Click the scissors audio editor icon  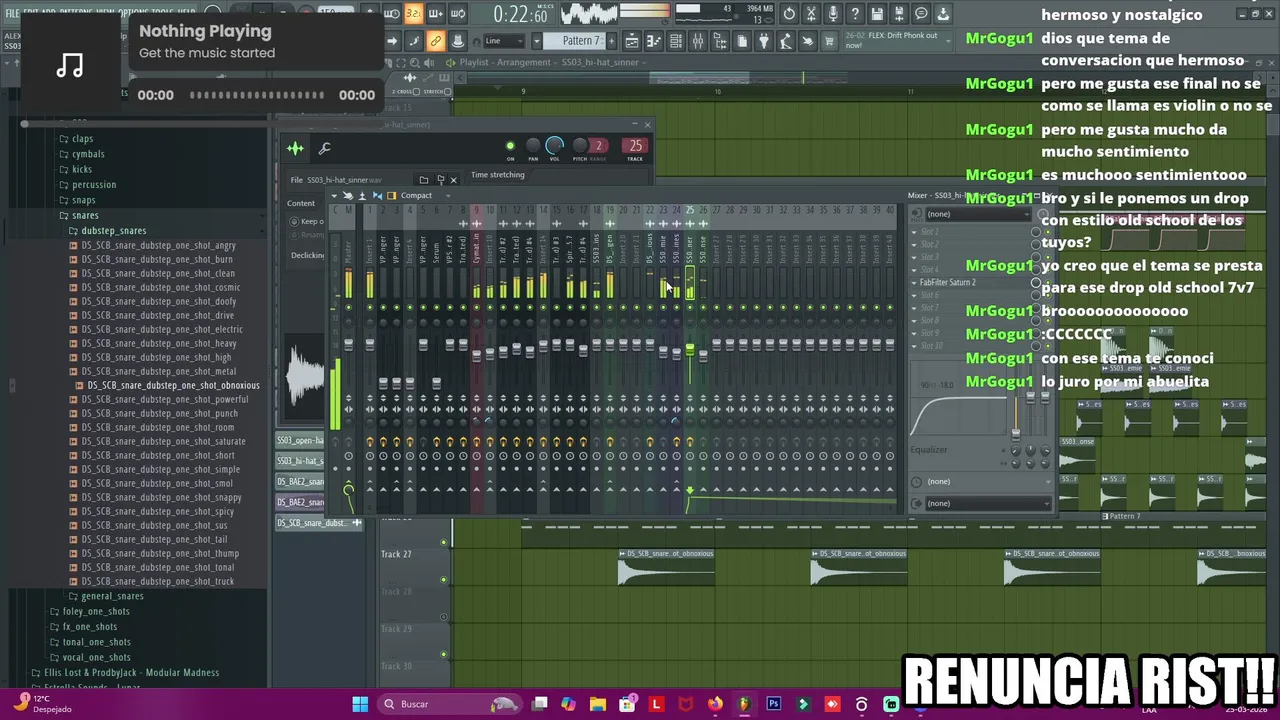[810, 14]
